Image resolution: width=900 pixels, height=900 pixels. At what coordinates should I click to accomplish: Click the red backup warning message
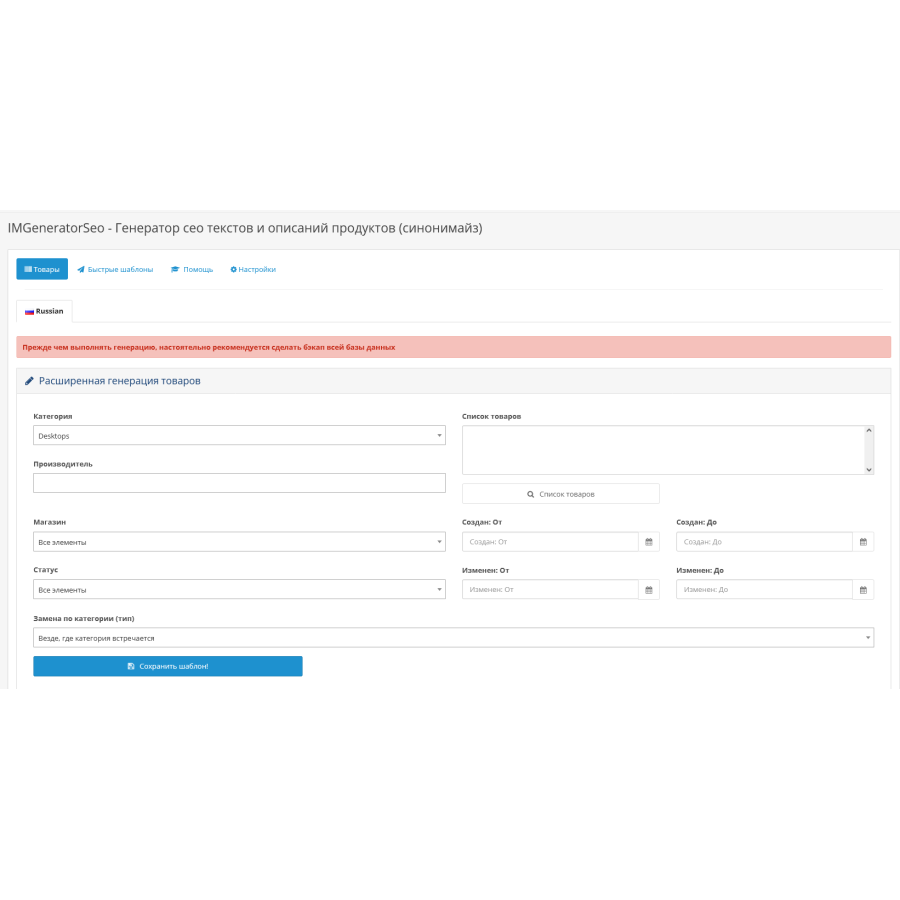[x=453, y=347]
